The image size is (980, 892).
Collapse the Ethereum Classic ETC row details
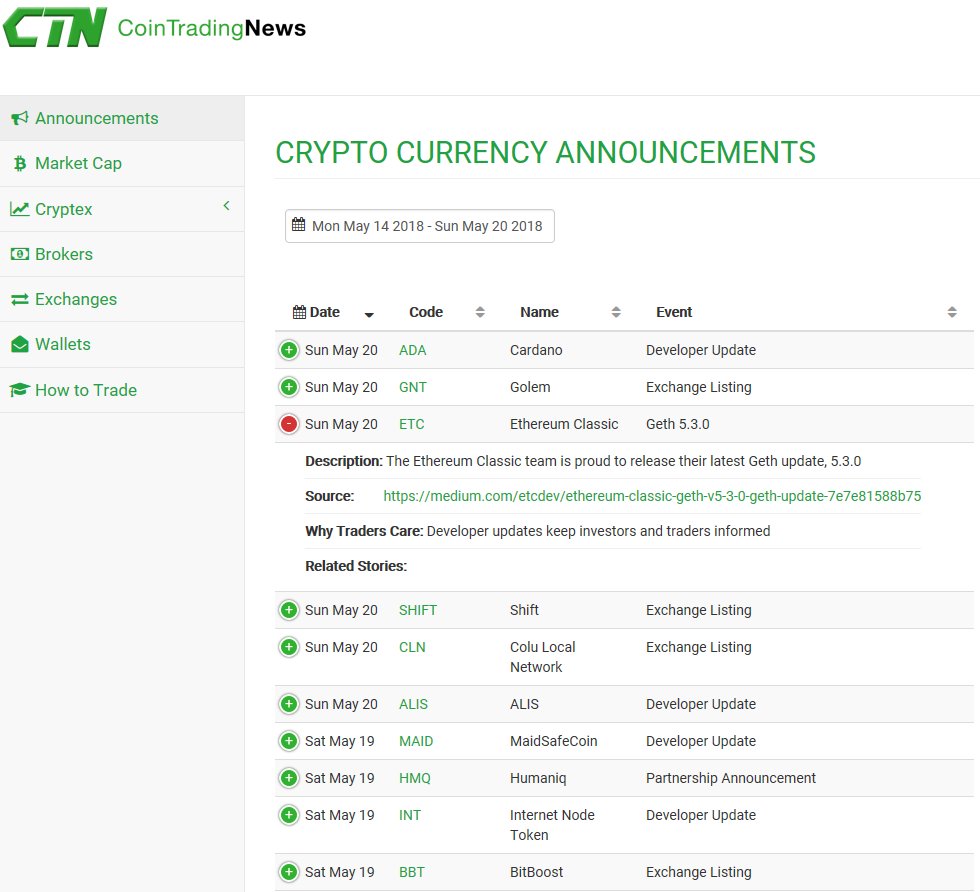coord(289,424)
